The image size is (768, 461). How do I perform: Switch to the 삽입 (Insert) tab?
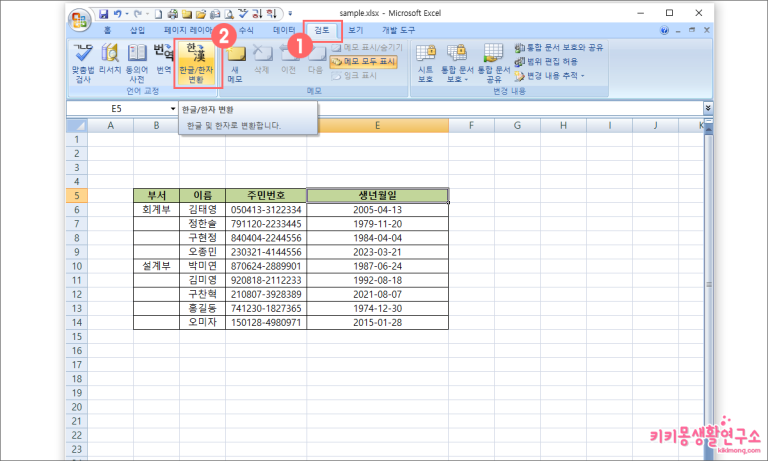click(137, 30)
